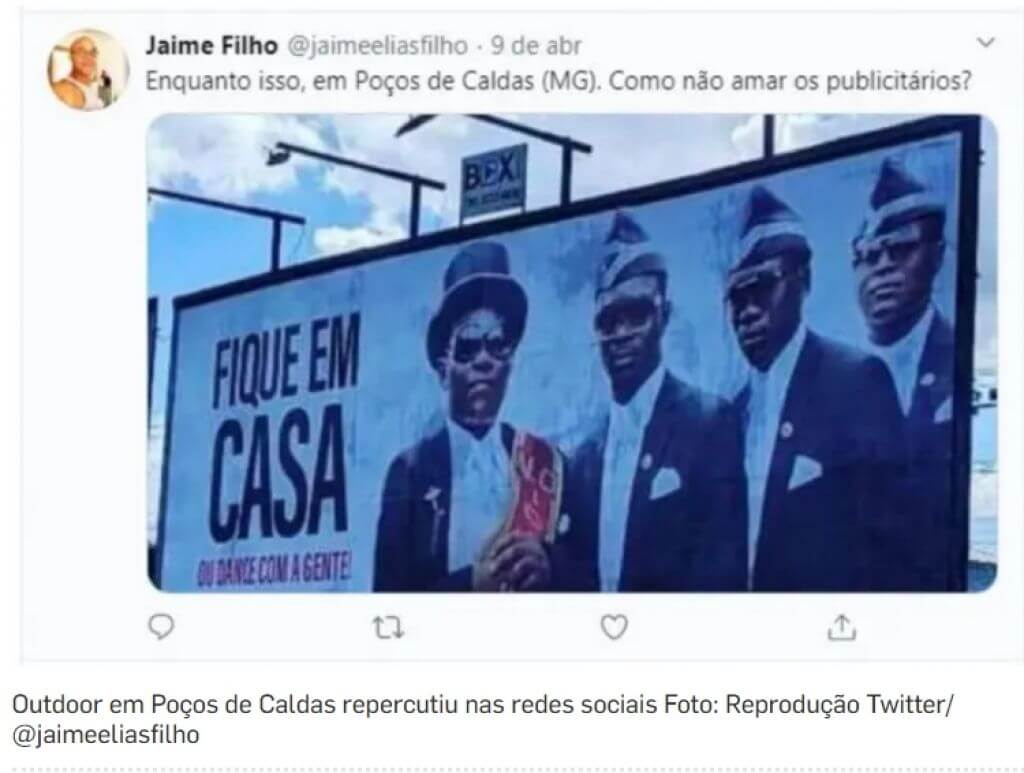This screenshot has height=773, width=1024.
Task: Click the reply speech bubble icon
Action: click(x=161, y=627)
